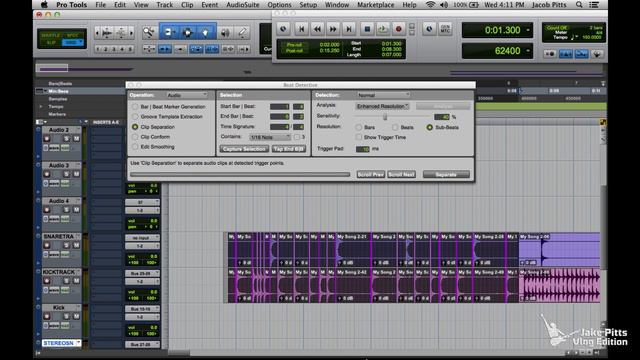Click the Sensitivity slider handle
The image size is (640, 360).
point(385,117)
